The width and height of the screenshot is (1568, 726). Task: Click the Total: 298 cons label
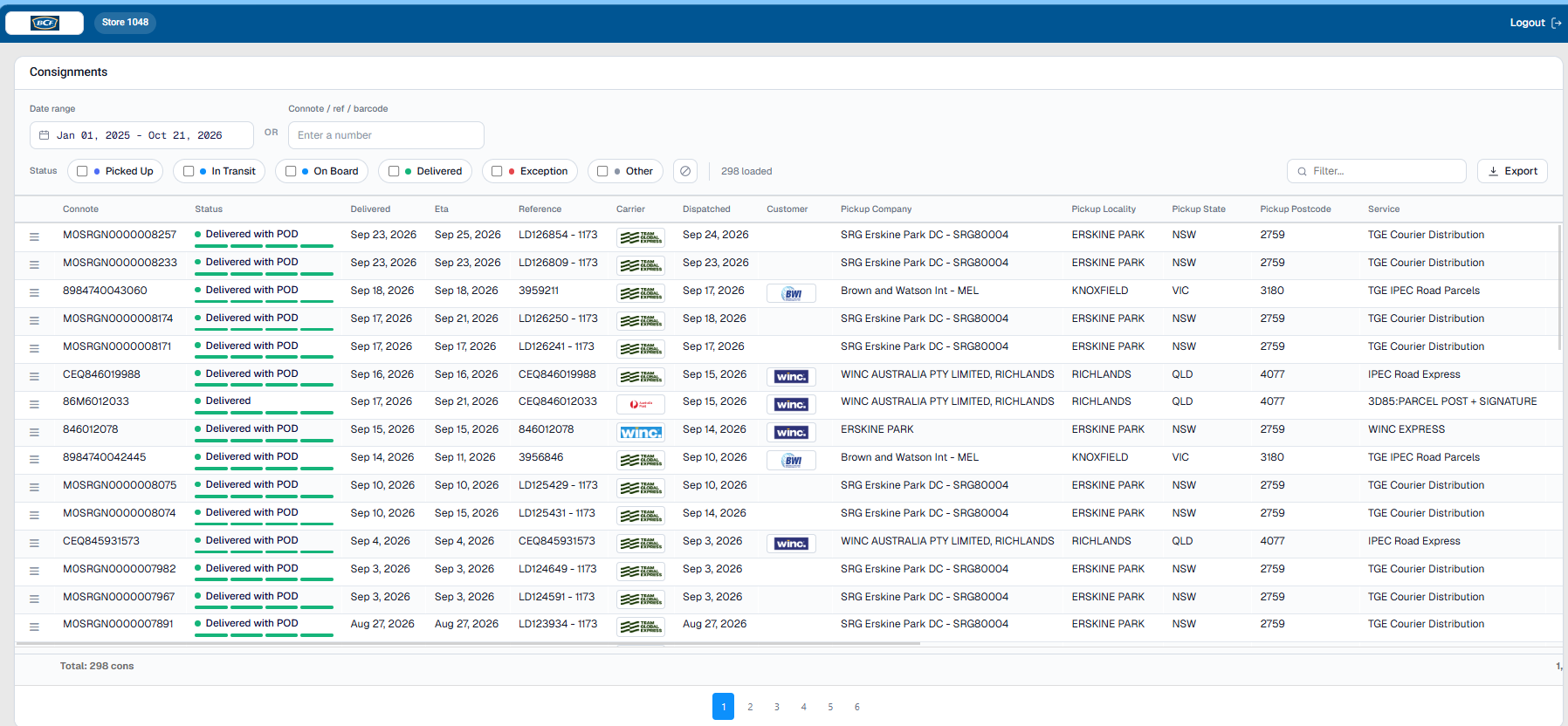coord(97,666)
